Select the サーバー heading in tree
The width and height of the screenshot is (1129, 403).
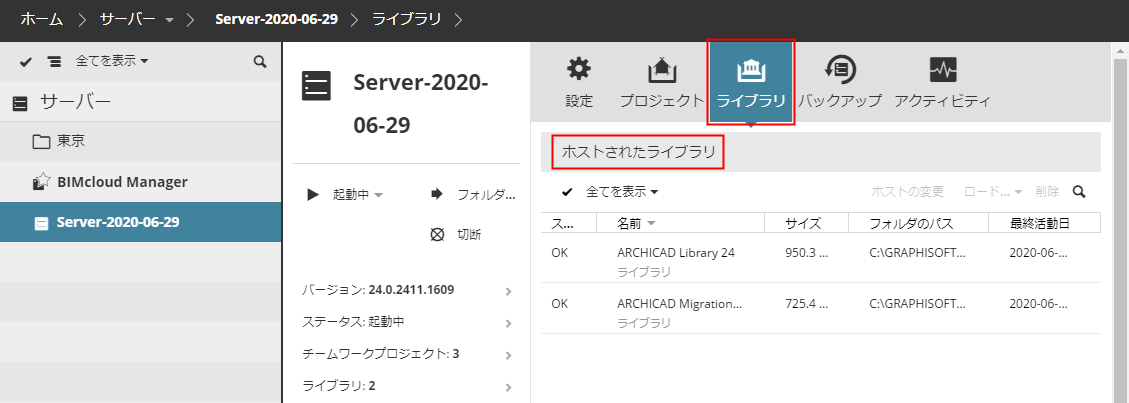140,102
